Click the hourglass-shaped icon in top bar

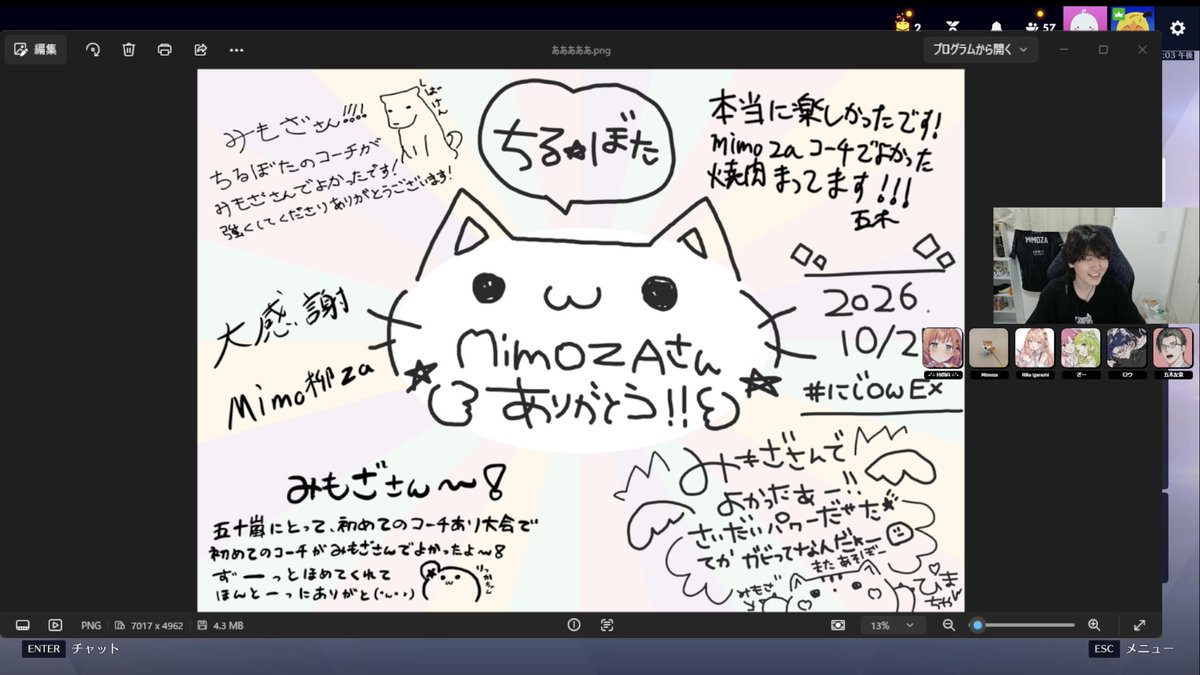[x=953, y=28]
